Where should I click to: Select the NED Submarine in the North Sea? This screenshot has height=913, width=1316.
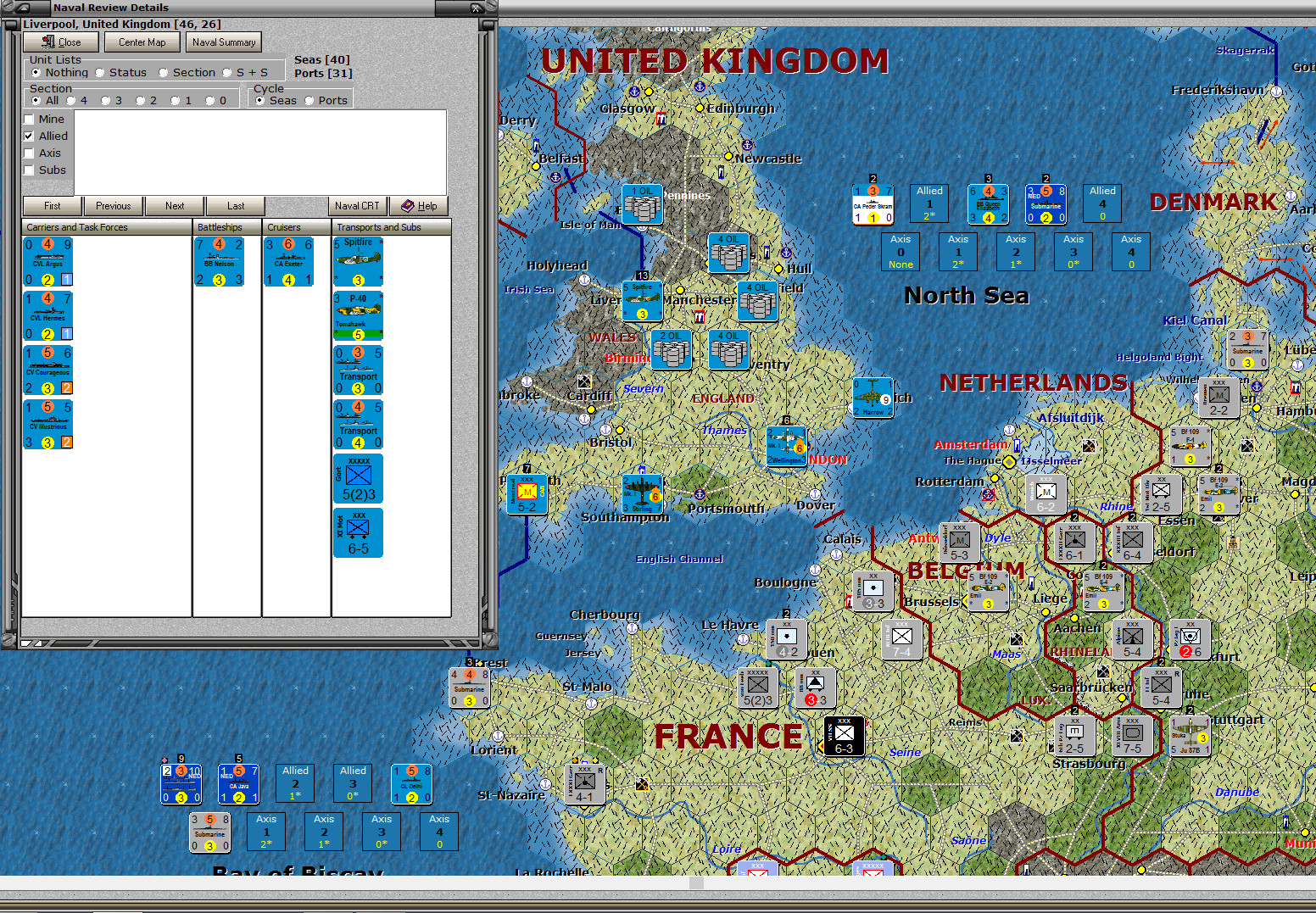click(1046, 204)
